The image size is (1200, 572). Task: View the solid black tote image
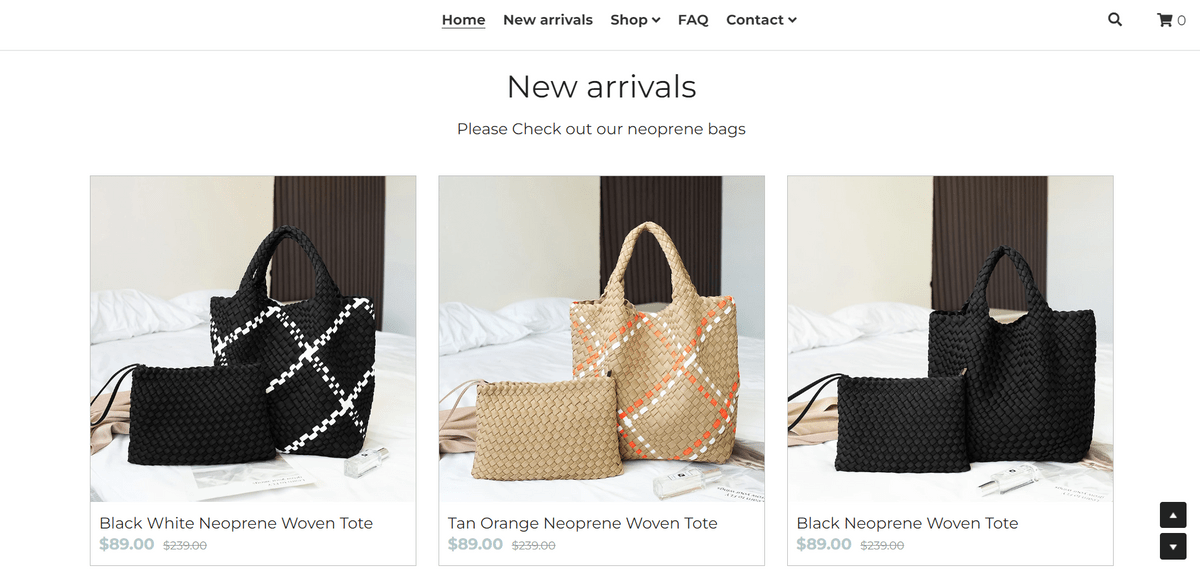point(950,339)
